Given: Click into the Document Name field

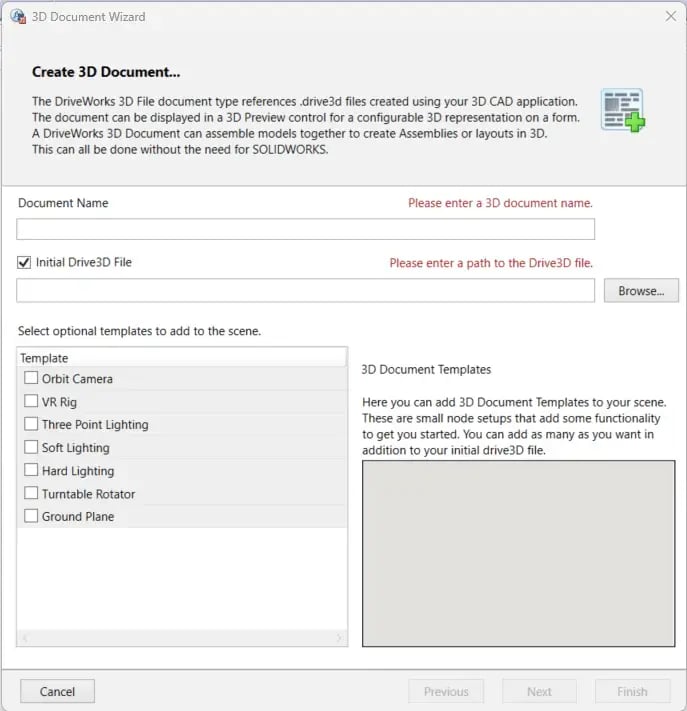Looking at the screenshot, I should tap(306, 229).
